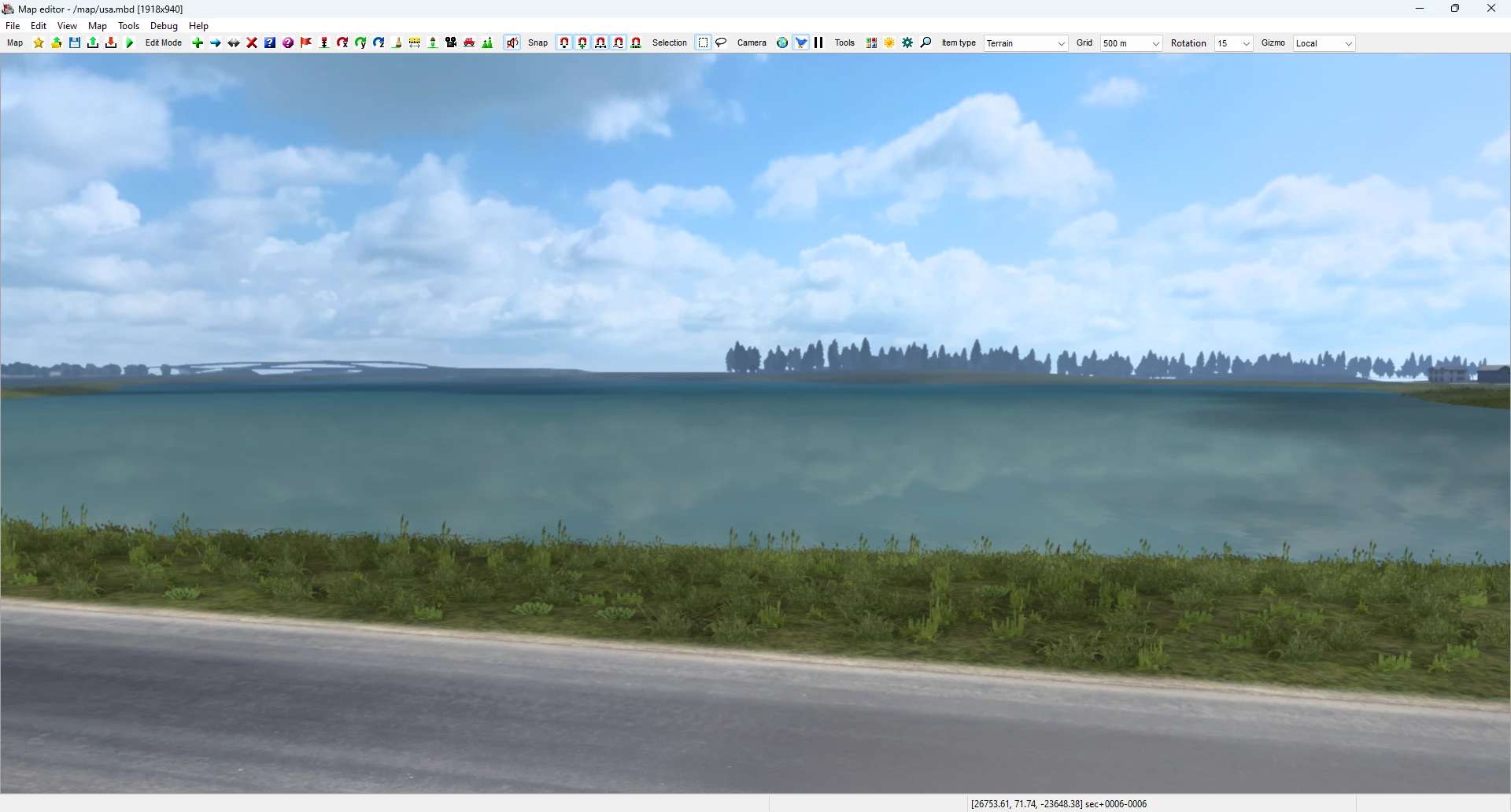Select the green plus new item tool

(x=198, y=43)
